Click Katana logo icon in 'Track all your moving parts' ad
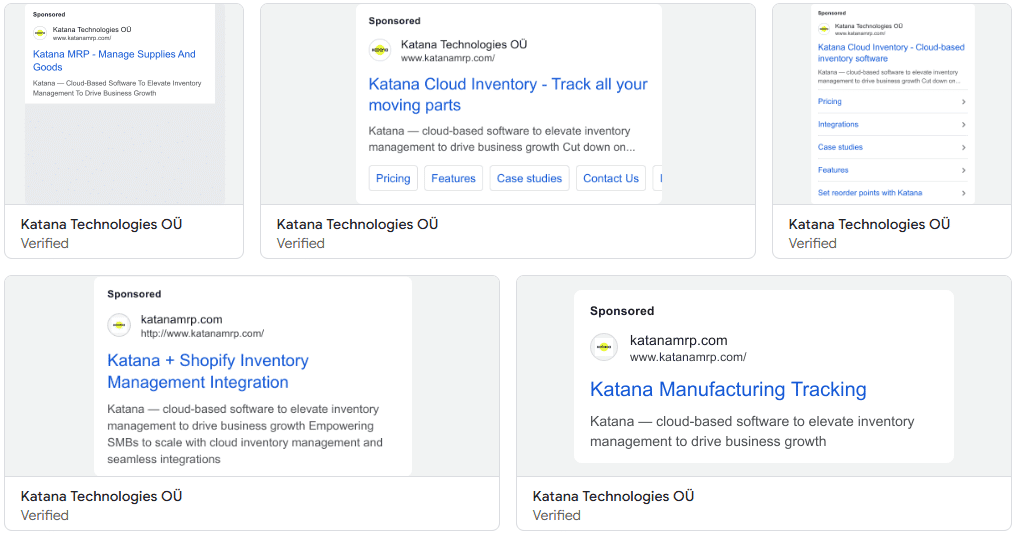1014x535 pixels. pyautogui.click(x=380, y=50)
